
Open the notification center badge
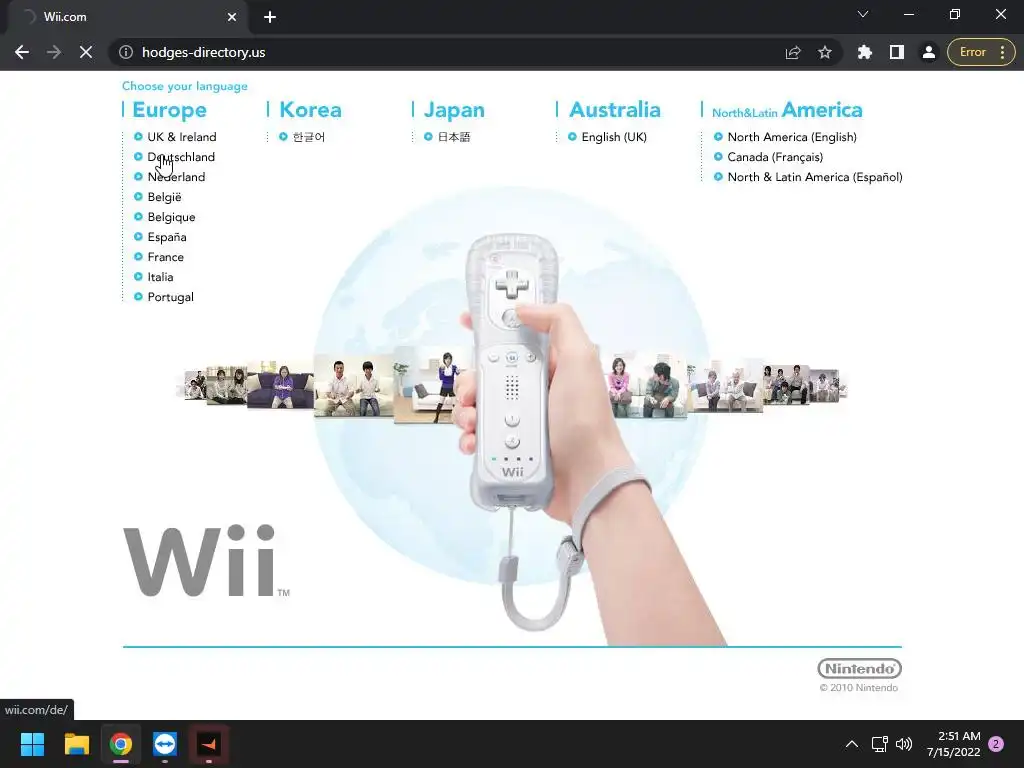tap(996, 744)
